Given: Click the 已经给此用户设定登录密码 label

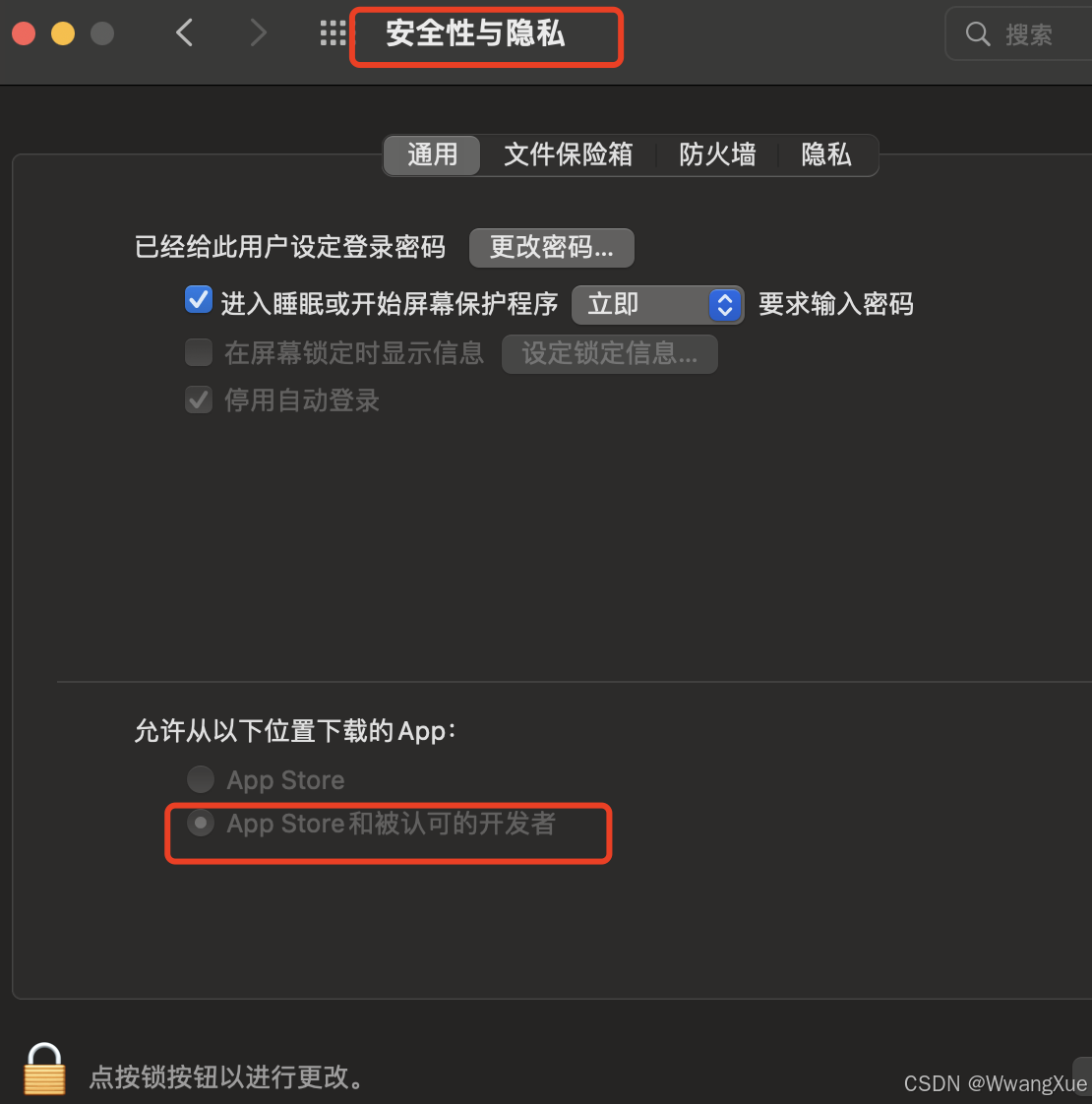Looking at the screenshot, I should tap(290, 247).
